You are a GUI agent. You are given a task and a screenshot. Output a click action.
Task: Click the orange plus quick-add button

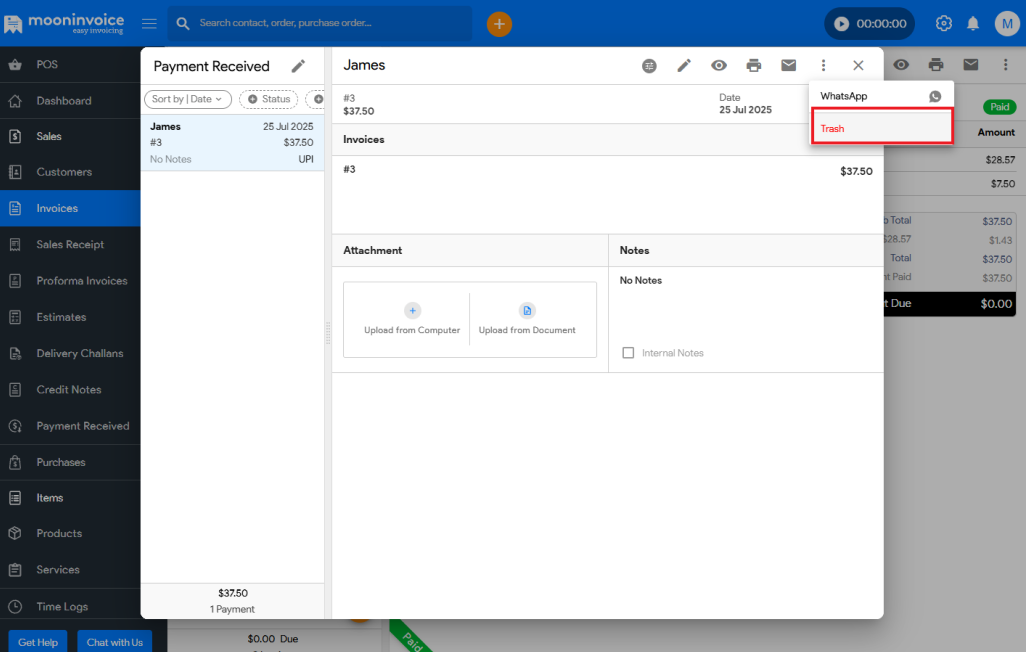tap(499, 23)
